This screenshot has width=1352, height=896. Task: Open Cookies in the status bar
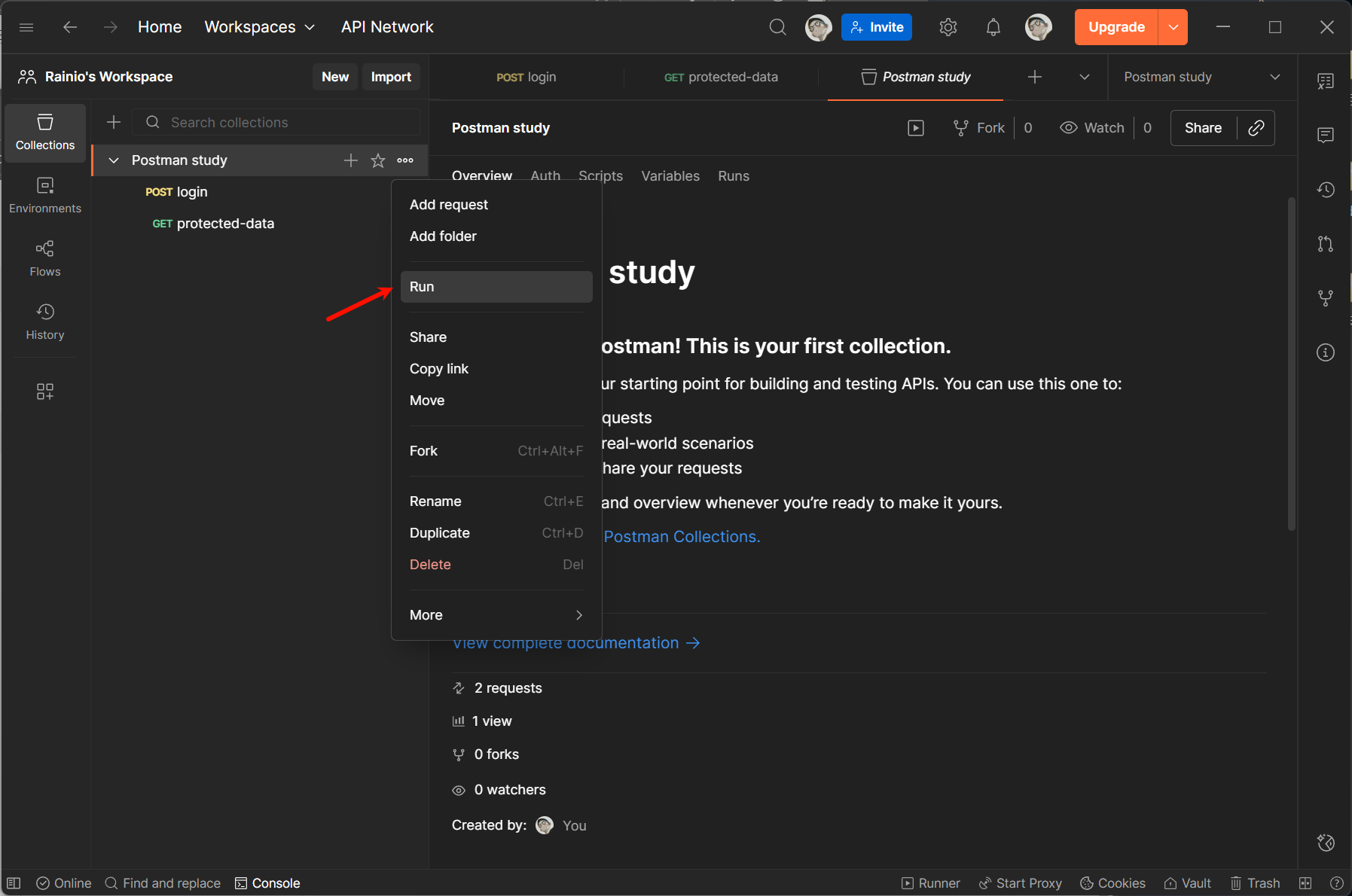[1112, 883]
